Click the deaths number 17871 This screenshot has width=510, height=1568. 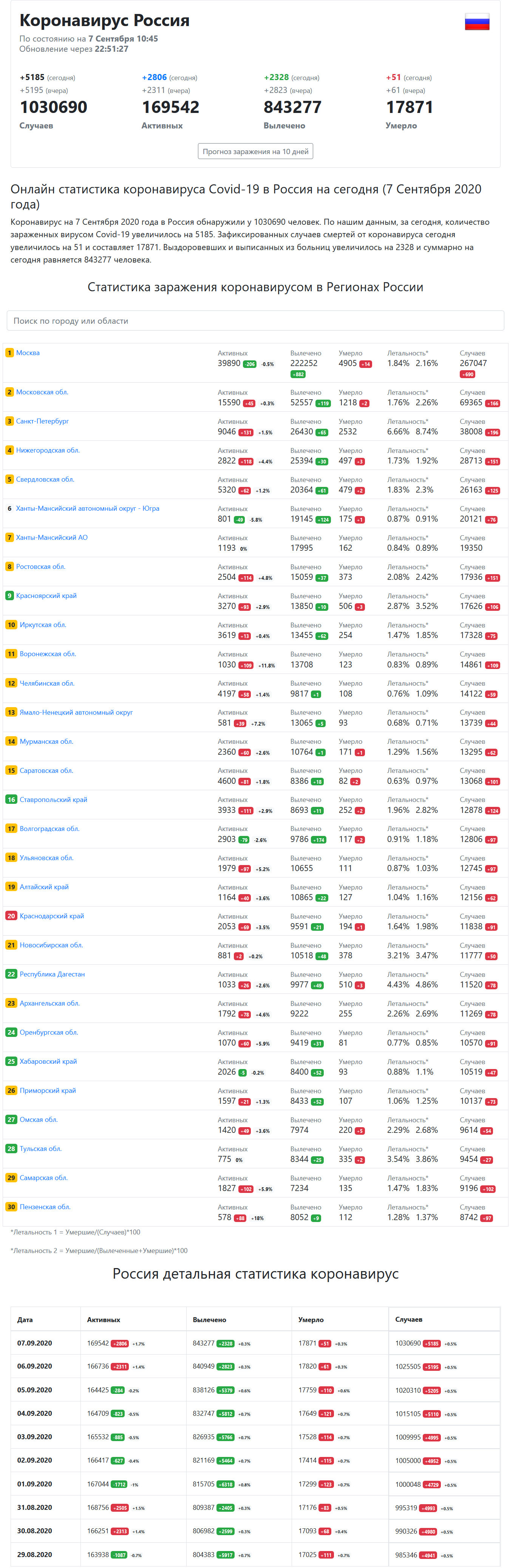[x=410, y=107]
